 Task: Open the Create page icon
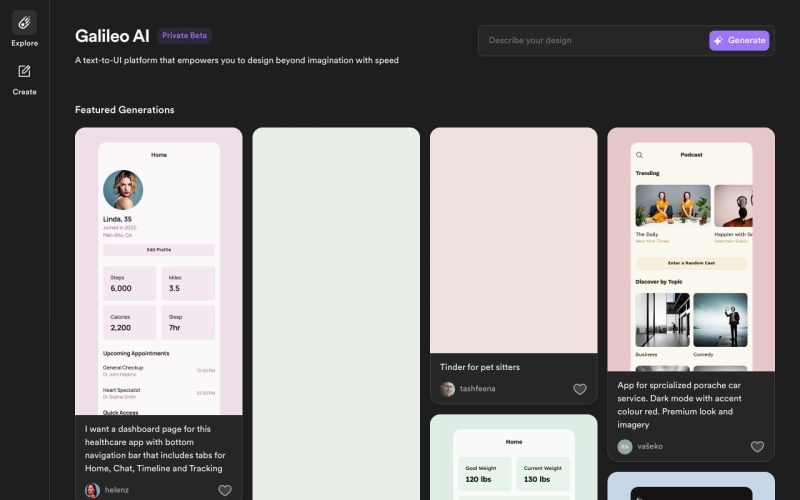tap(24, 71)
